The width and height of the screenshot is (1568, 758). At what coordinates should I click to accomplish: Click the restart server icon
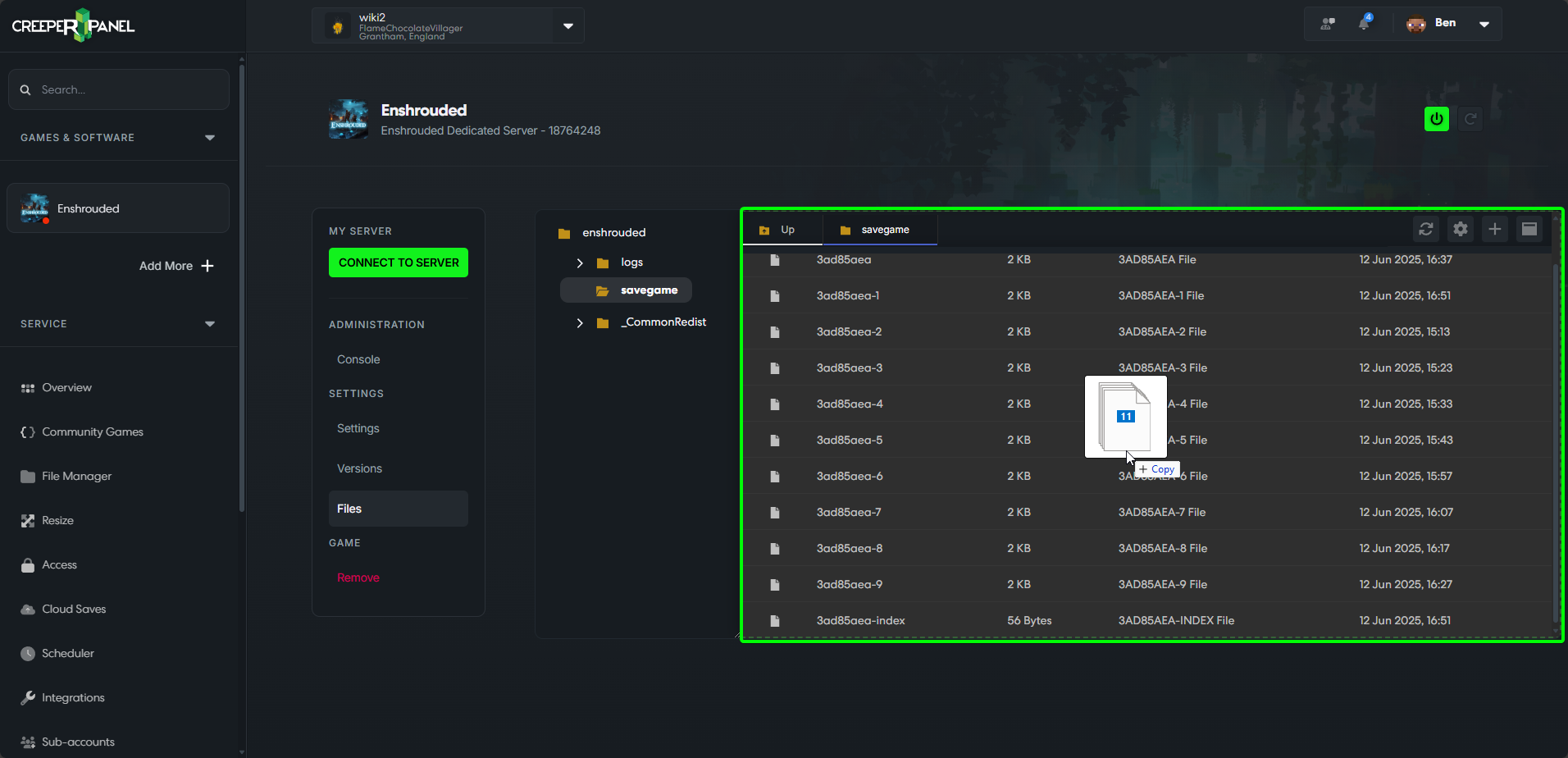point(1471,119)
